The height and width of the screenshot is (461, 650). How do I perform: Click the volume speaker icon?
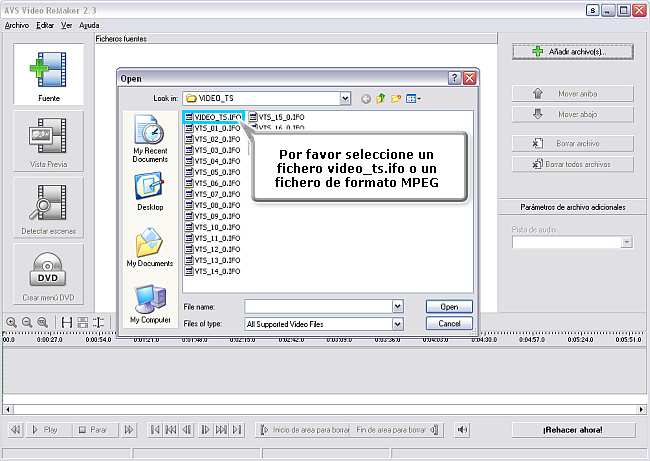click(462, 430)
